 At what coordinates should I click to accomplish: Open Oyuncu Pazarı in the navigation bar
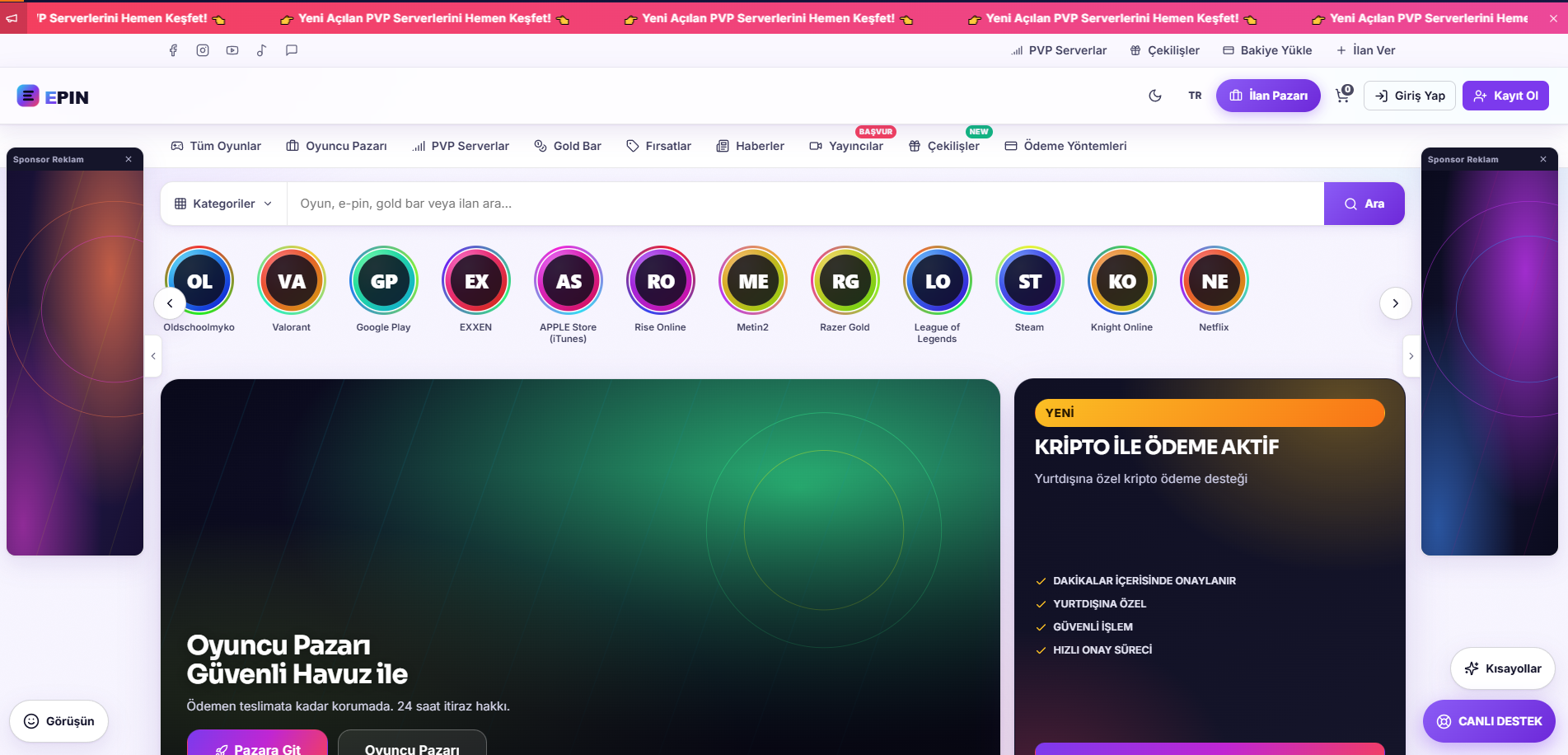click(x=336, y=146)
